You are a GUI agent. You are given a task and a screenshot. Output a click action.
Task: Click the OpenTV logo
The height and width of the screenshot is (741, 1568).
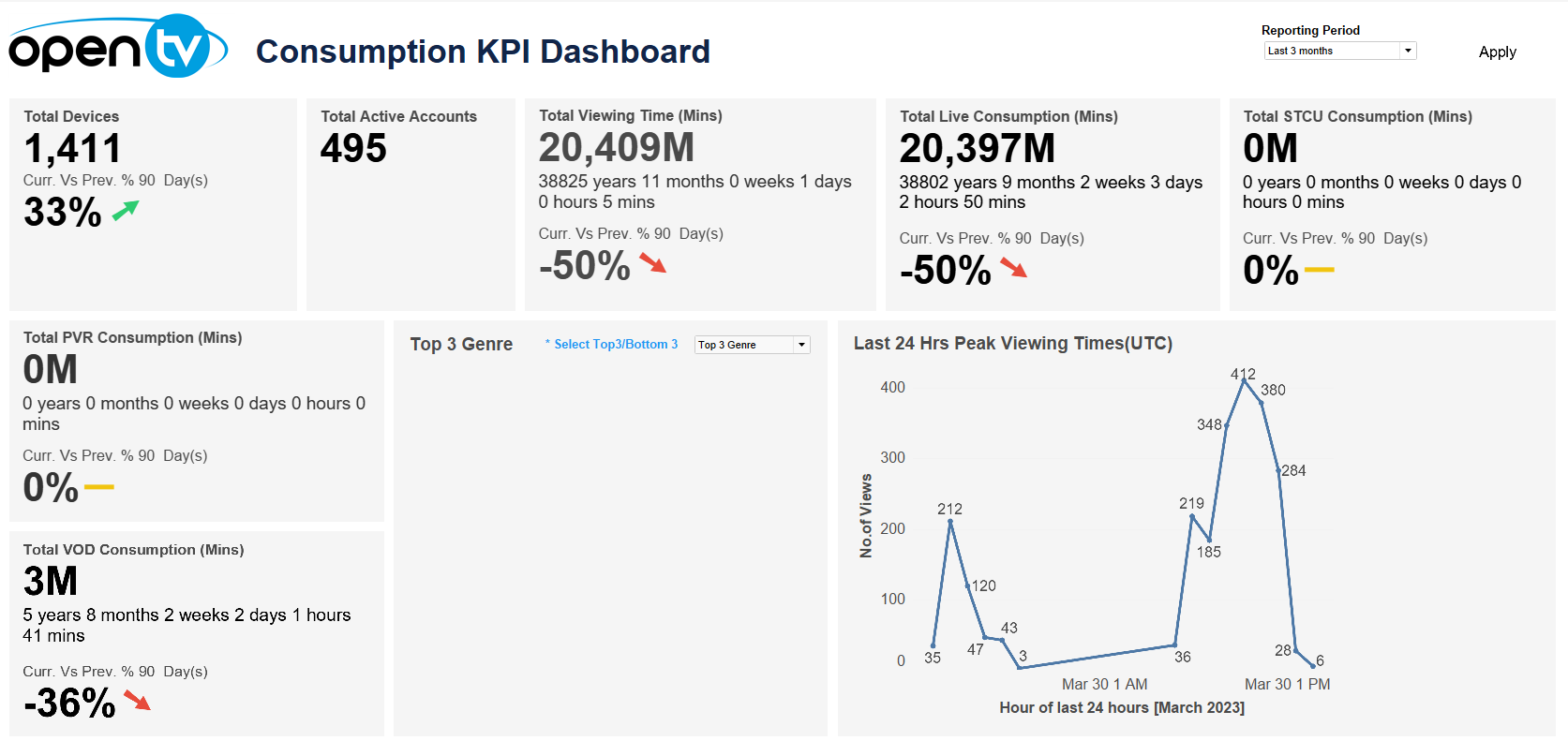(118, 47)
